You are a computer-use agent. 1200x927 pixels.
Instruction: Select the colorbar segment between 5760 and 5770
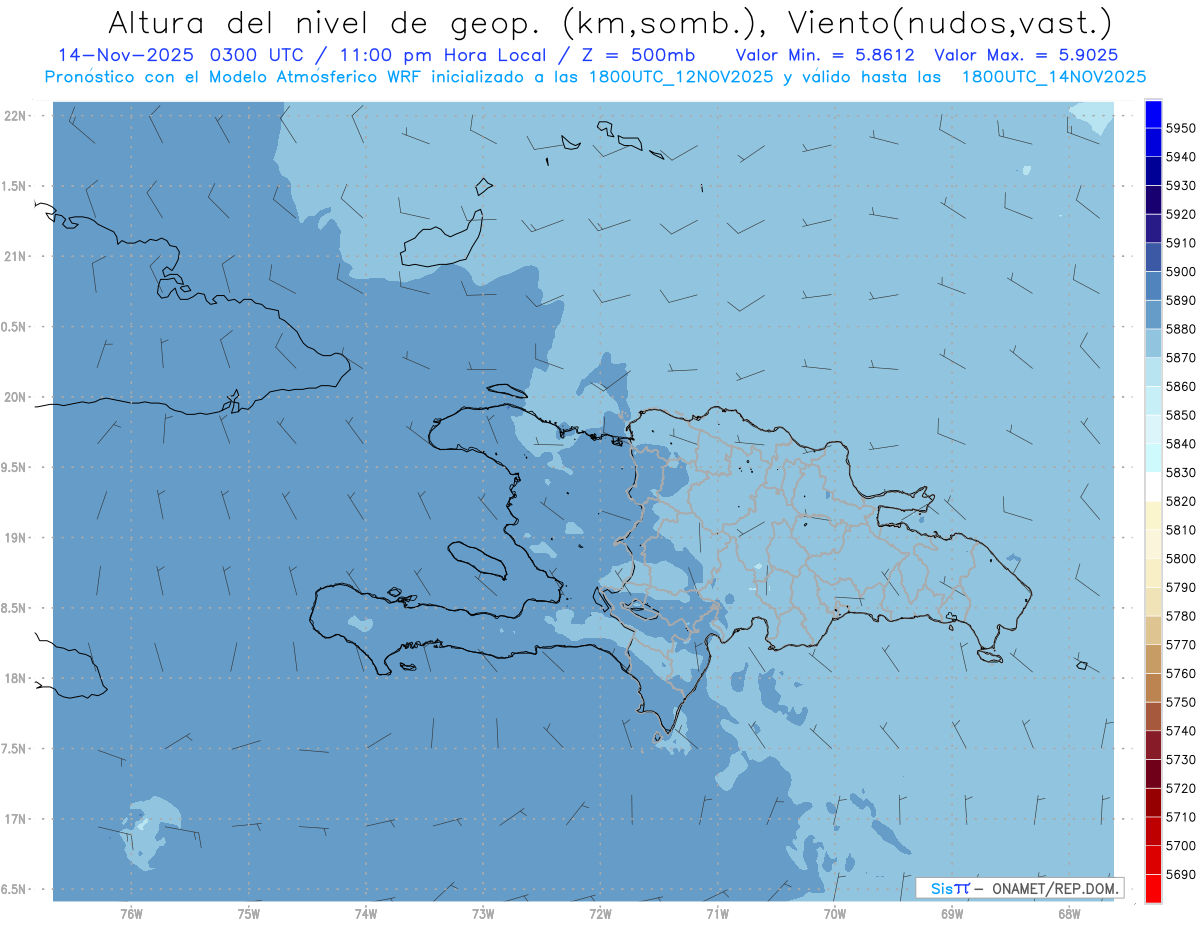pyautogui.click(x=1153, y=659)
